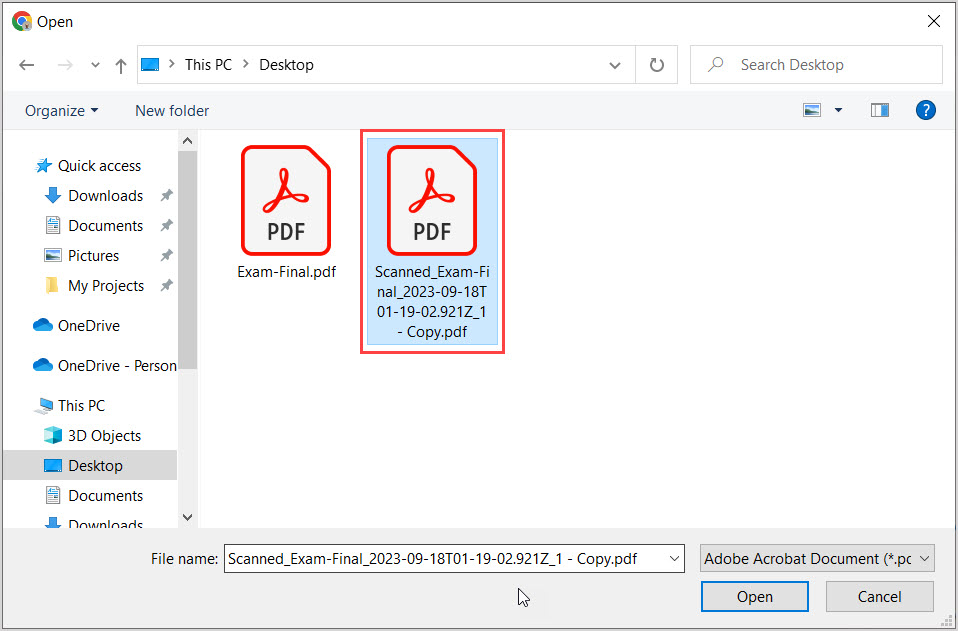Click the change view icon
Image resolution: width=958 pixels, height=631 pixels.
(813, 110)
